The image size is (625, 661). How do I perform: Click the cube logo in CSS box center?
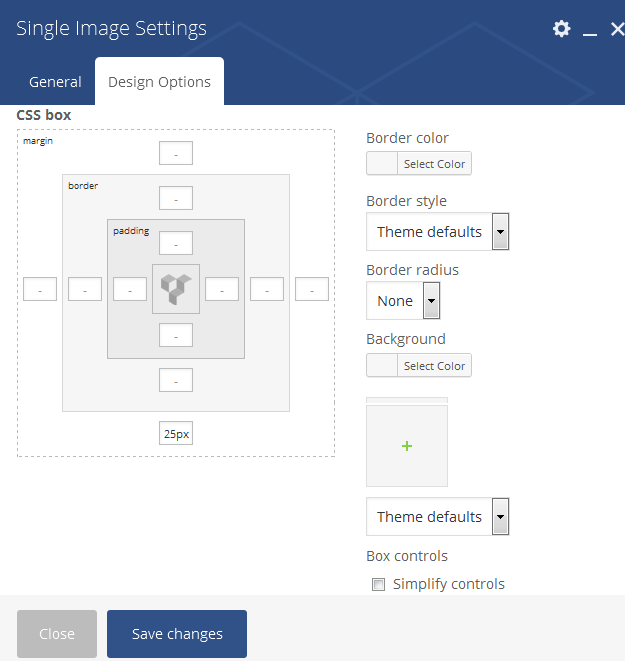point(176,289)
